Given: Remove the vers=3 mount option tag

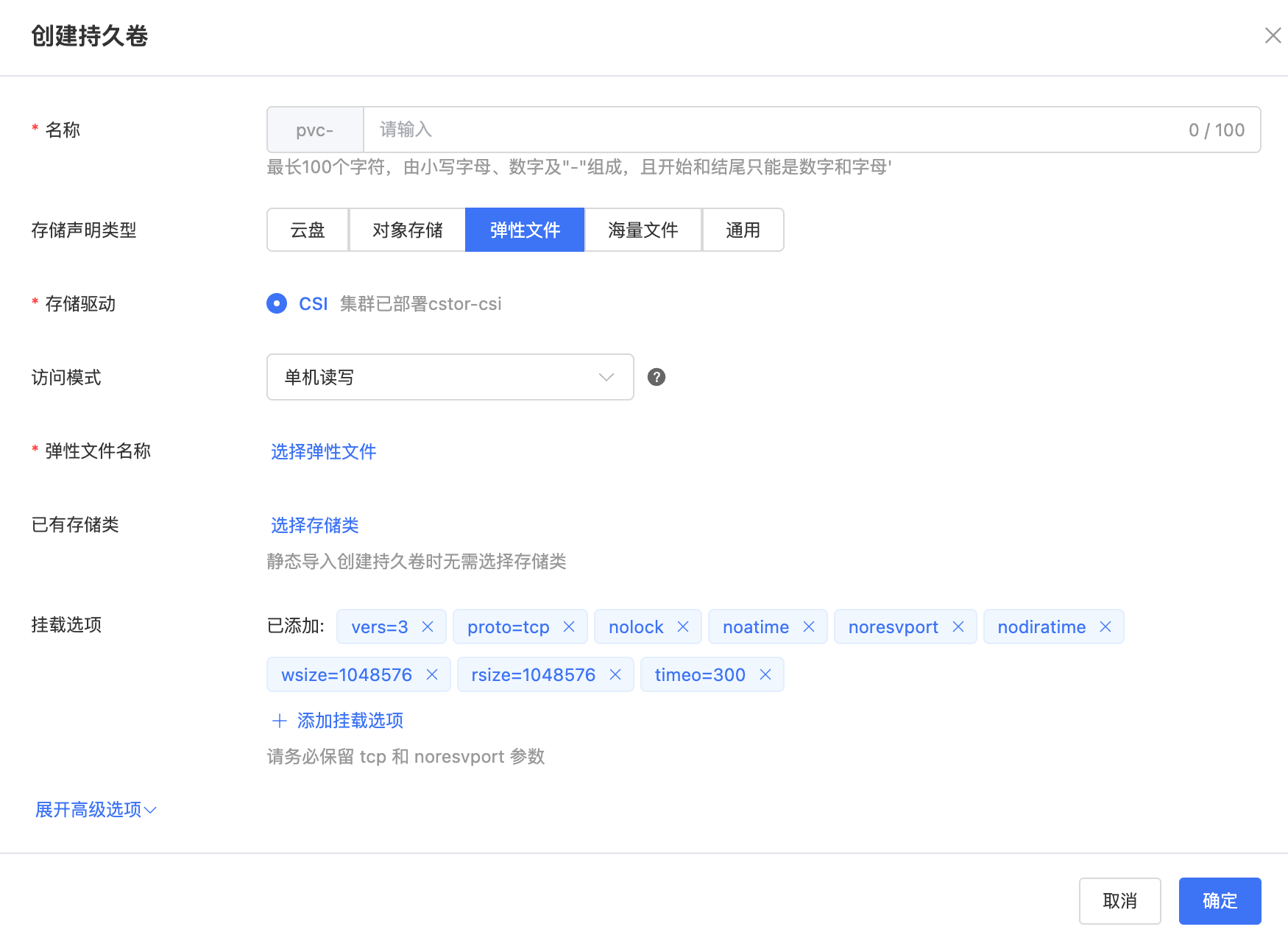Looking at the screenshot, I should [428, 627].
